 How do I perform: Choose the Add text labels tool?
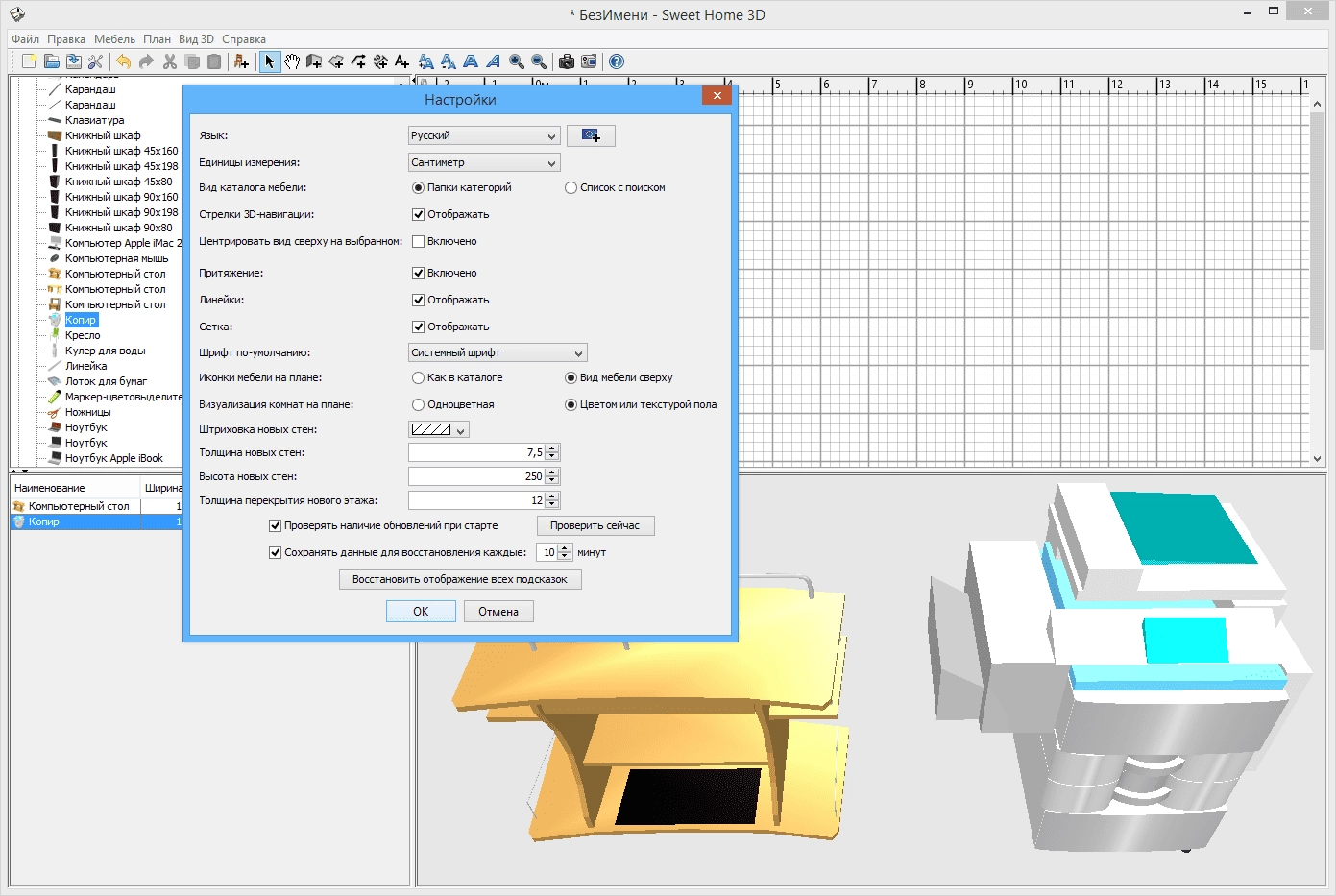401,61
